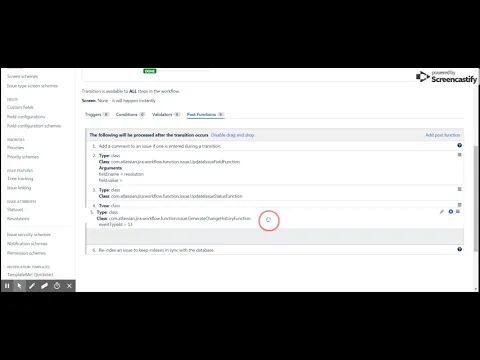Viewport: 480px width, 360px height.
Task: Click the drag handle for UpdateIssueStatusFunction row
Action: 459,189
